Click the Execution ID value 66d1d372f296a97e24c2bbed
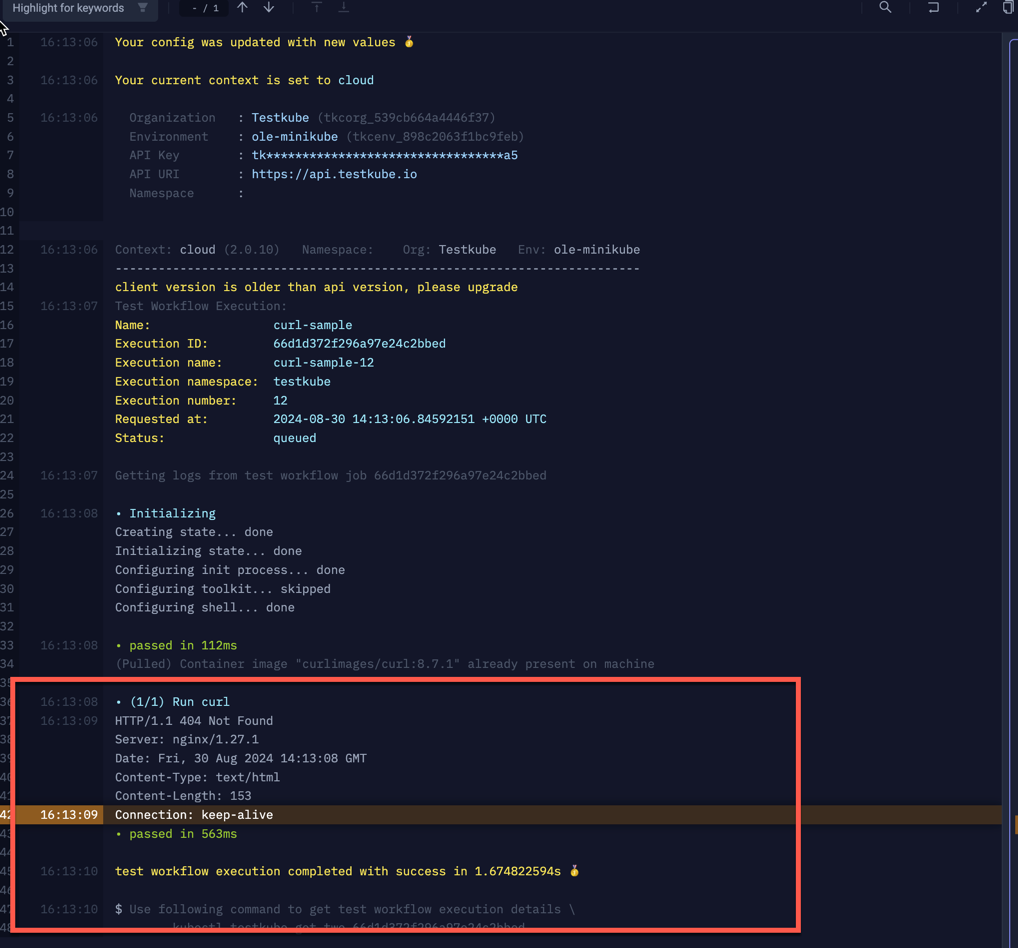 [x=360, y=343]
